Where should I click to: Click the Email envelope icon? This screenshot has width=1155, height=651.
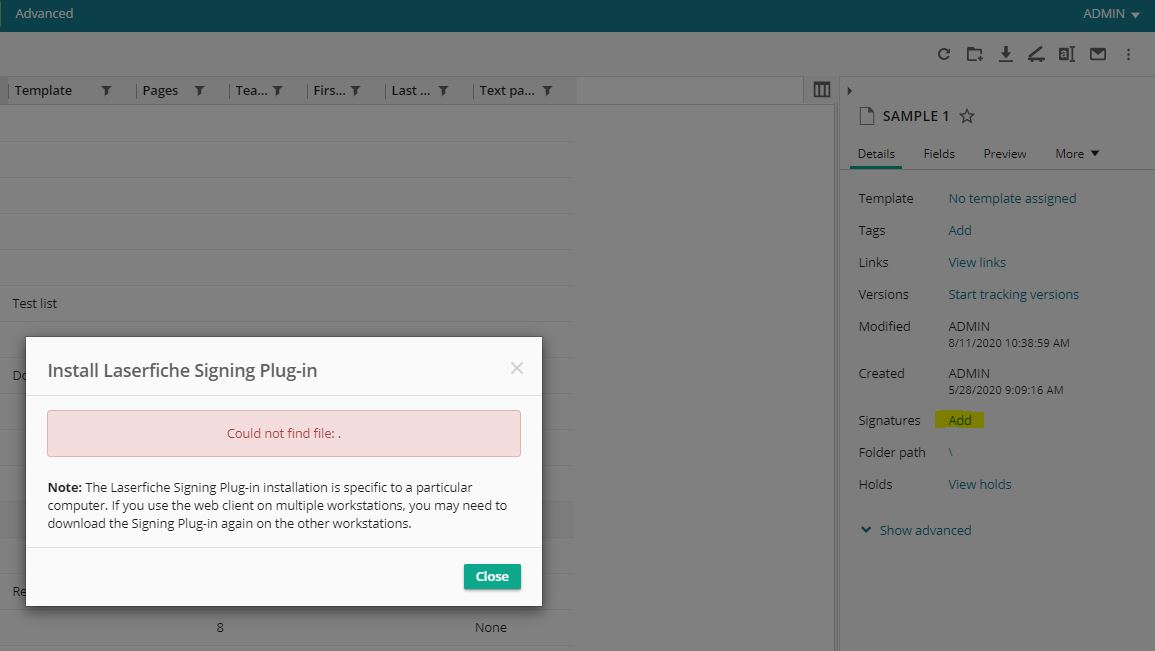[1098, 55]
